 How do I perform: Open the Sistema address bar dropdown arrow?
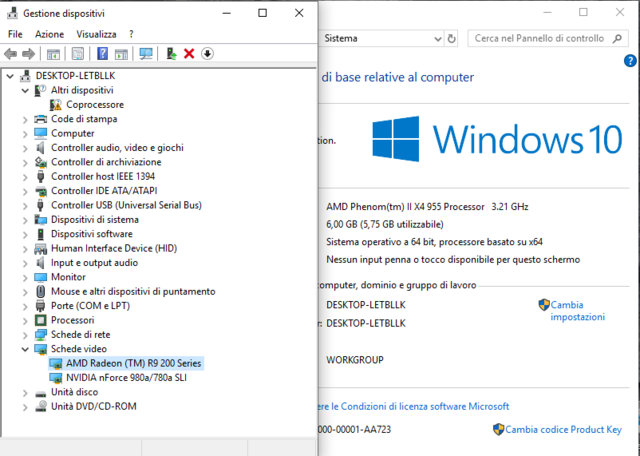pos(438,39)
